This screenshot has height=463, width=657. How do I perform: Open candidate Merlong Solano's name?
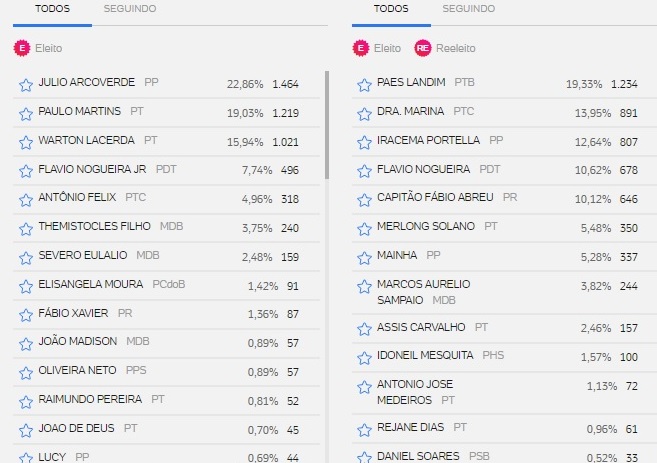click(x=426, y=226)
